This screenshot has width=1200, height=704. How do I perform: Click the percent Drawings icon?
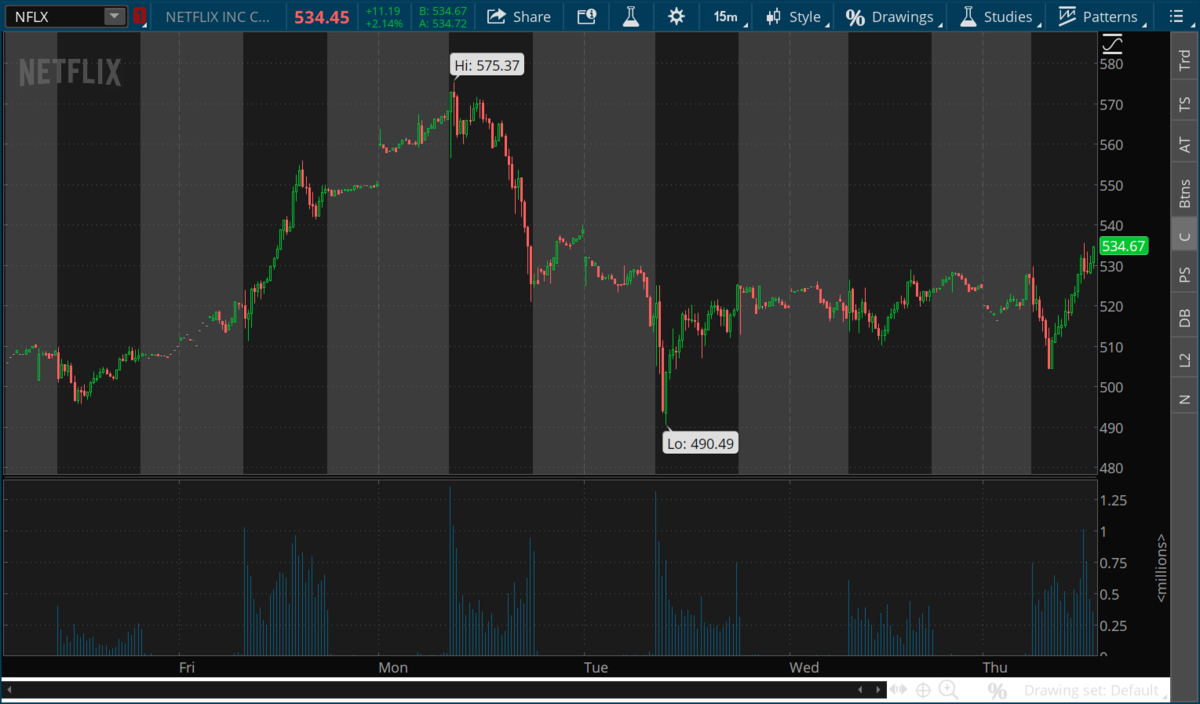855,17
